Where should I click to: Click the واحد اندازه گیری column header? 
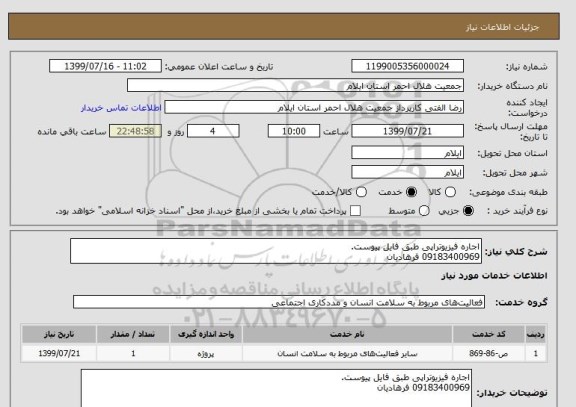(206, 334)
